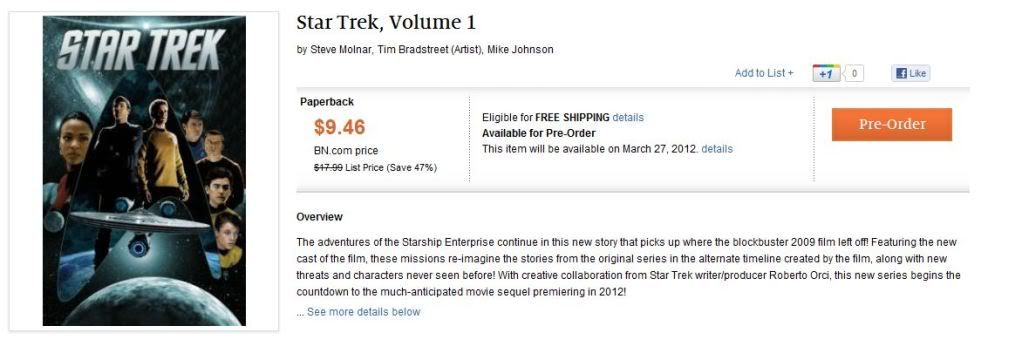
Task: Open author Mike Johnson's page
Action: (x=520, y=50)
